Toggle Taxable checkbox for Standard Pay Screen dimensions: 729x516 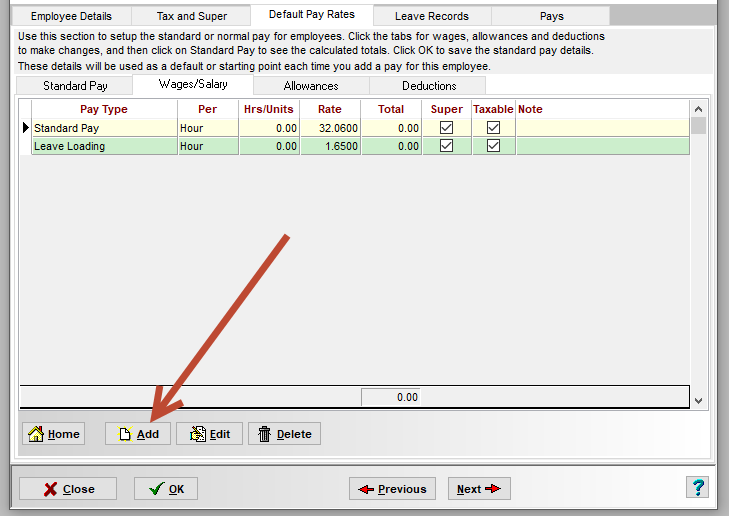point(493,128)
